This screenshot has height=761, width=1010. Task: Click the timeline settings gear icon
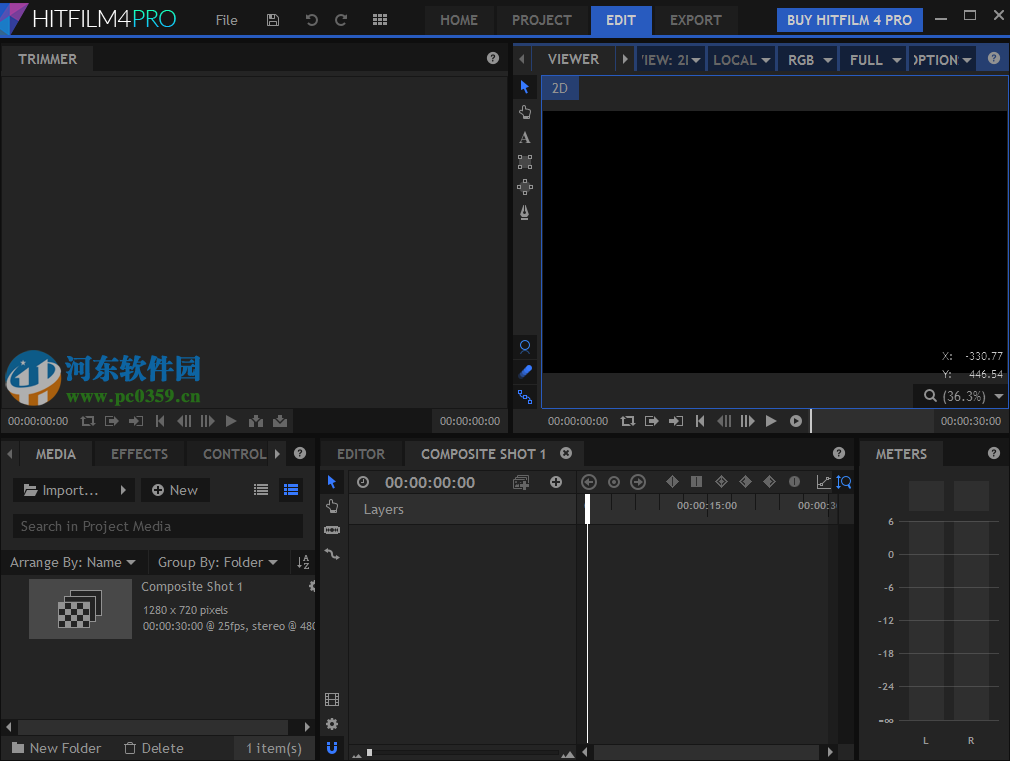point(332,724)
